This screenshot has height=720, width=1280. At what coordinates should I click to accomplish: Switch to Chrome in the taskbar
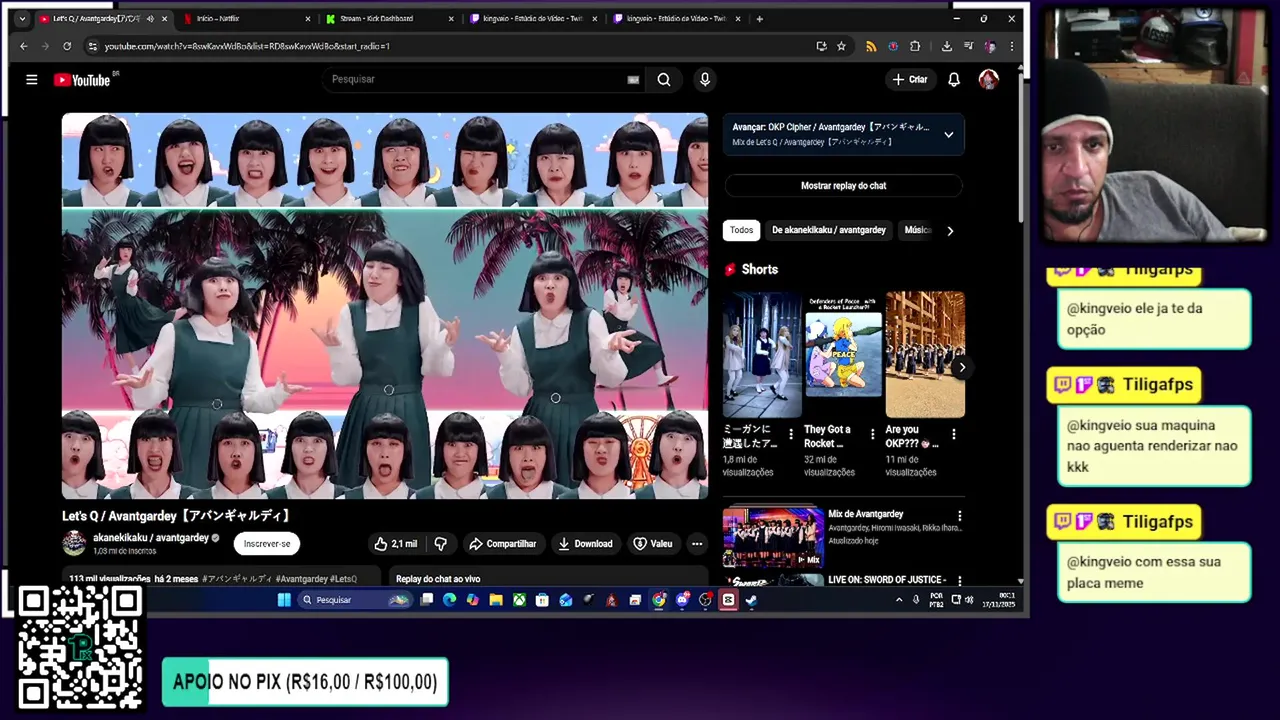[659, 600]
